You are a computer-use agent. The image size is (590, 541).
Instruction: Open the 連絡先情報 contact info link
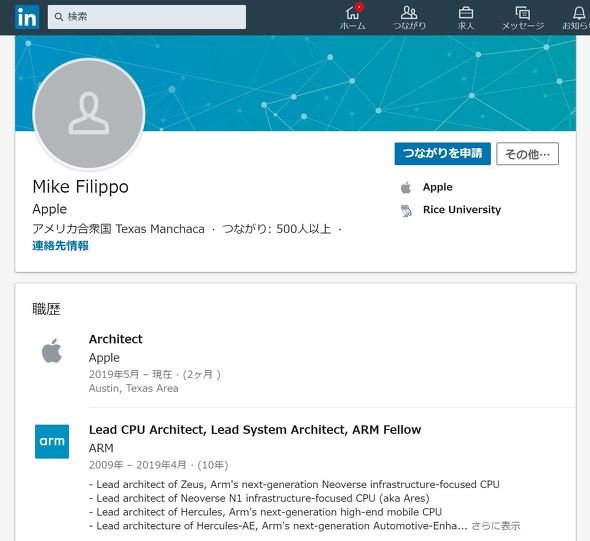point(60,246)
